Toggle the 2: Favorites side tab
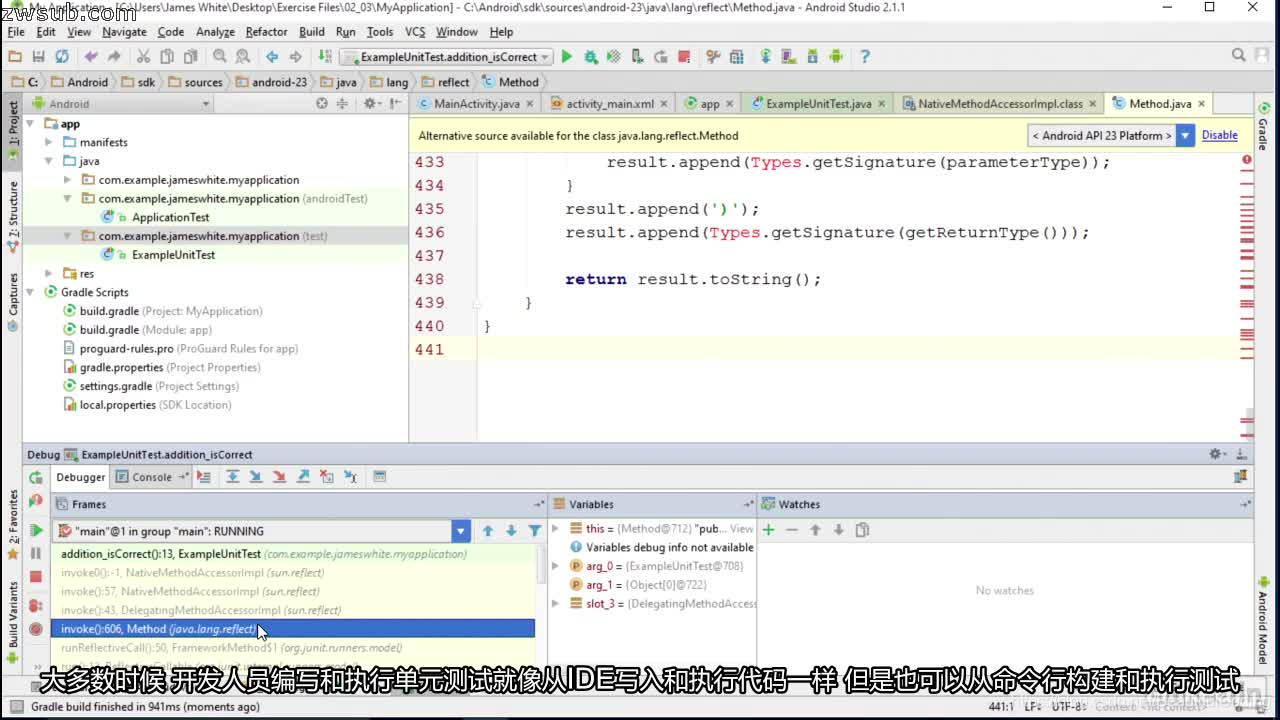 tap(13, 525)
